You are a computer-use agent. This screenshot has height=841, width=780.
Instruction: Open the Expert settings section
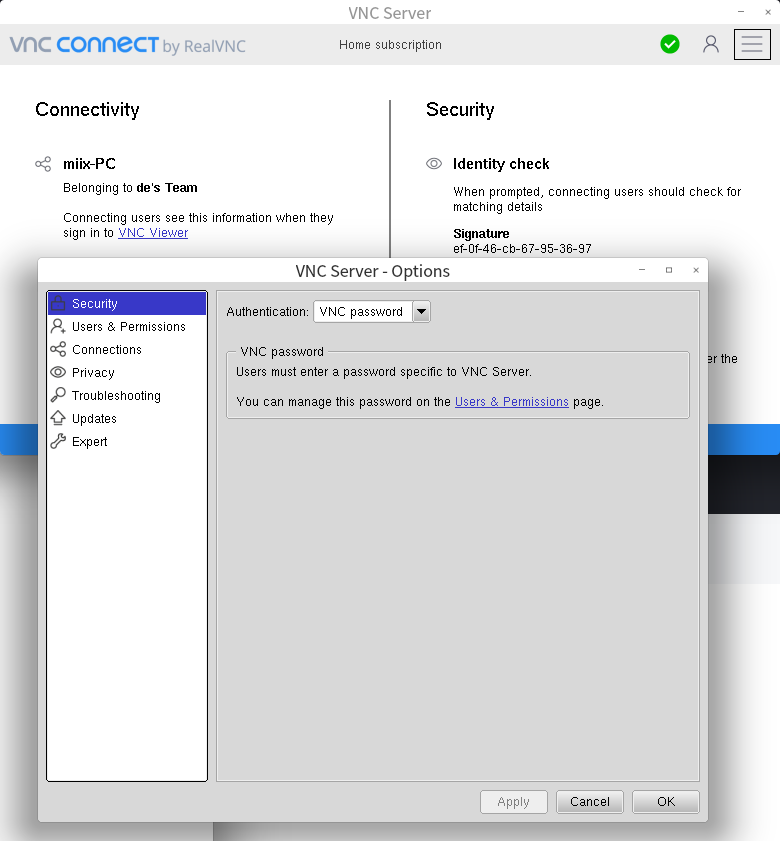(127, 441)
